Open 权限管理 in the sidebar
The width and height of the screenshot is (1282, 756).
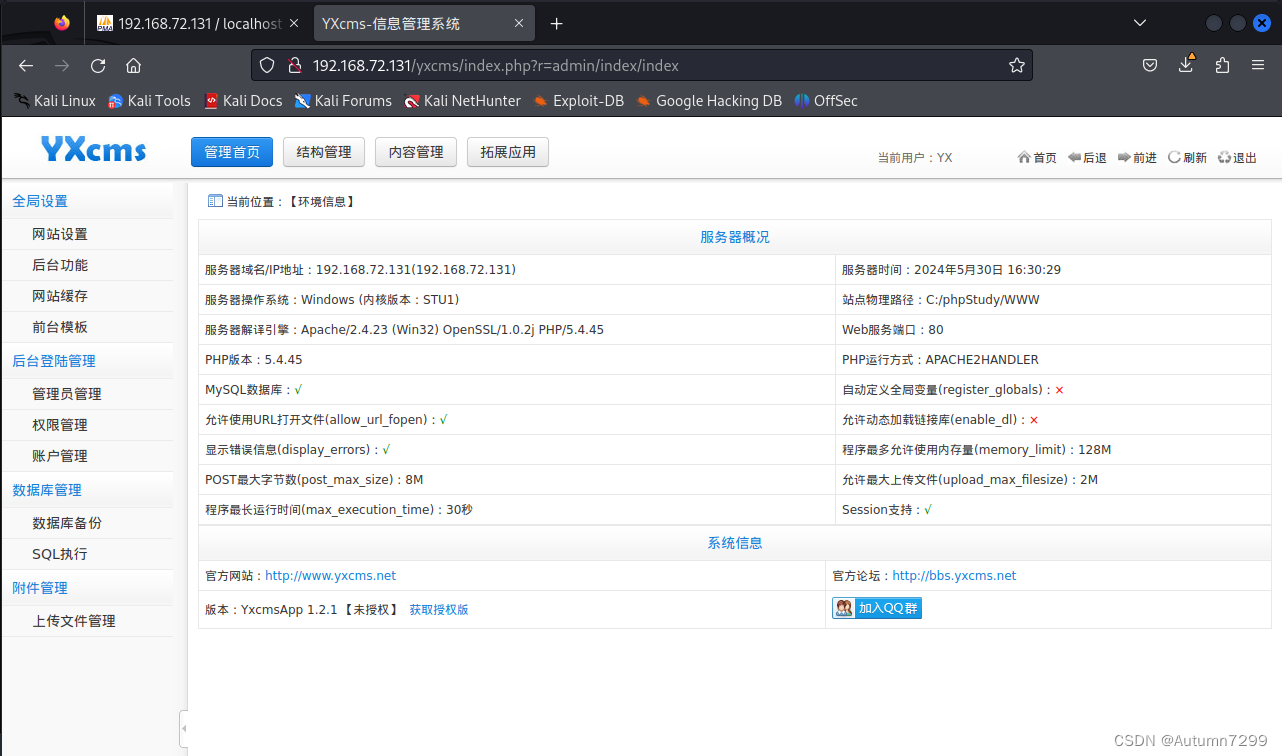coord(60,425)
